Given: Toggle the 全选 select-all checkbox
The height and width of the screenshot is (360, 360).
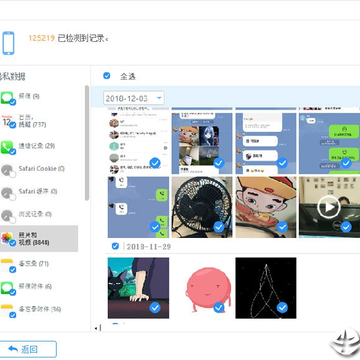Looking at the screenshot, I should tap(107, 76).
